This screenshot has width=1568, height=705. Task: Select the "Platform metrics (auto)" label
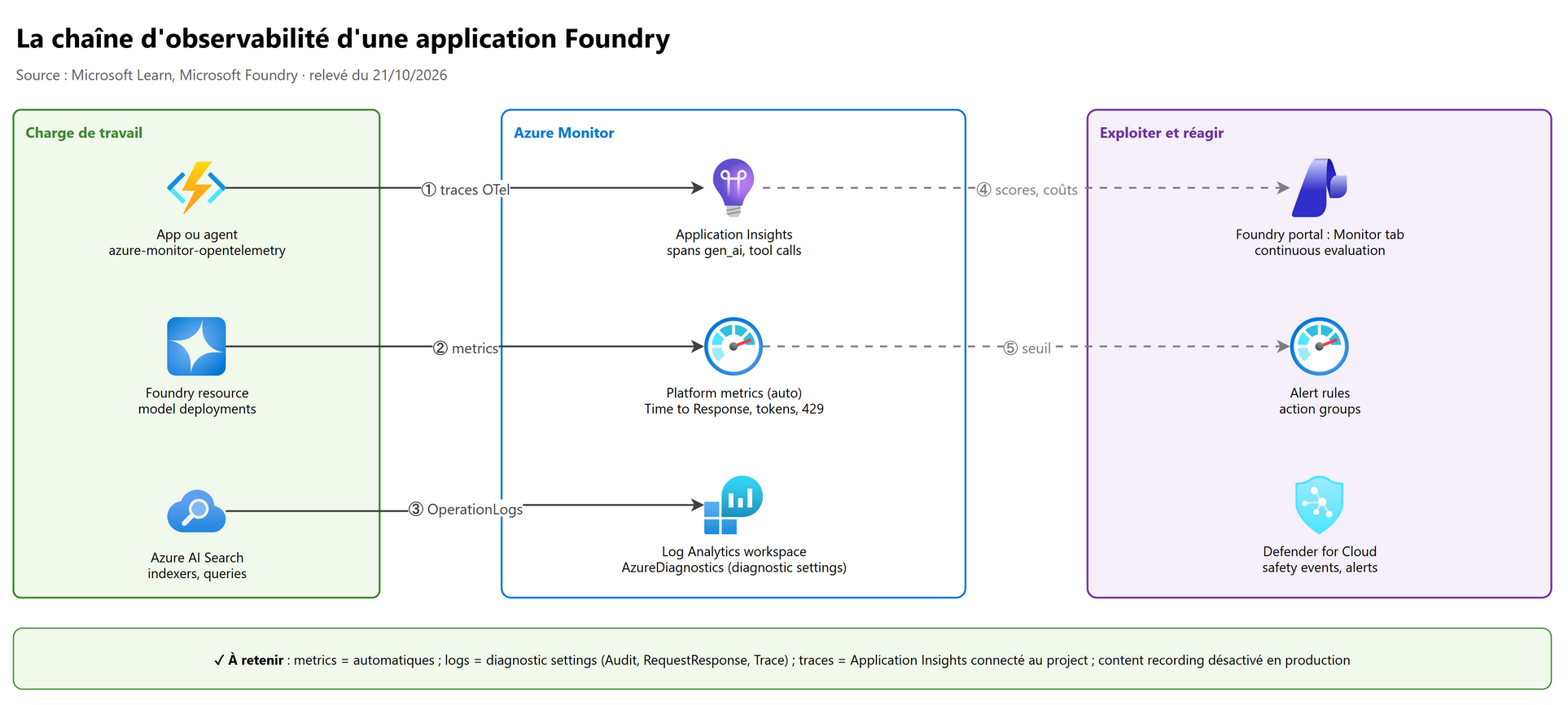point(734,393)
